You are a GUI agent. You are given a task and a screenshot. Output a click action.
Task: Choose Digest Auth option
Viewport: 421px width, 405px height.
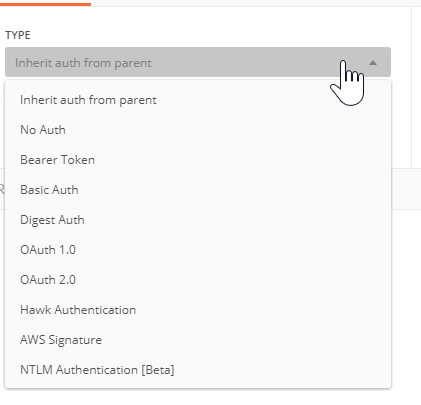pyautogui.click(x=198, y=220)
